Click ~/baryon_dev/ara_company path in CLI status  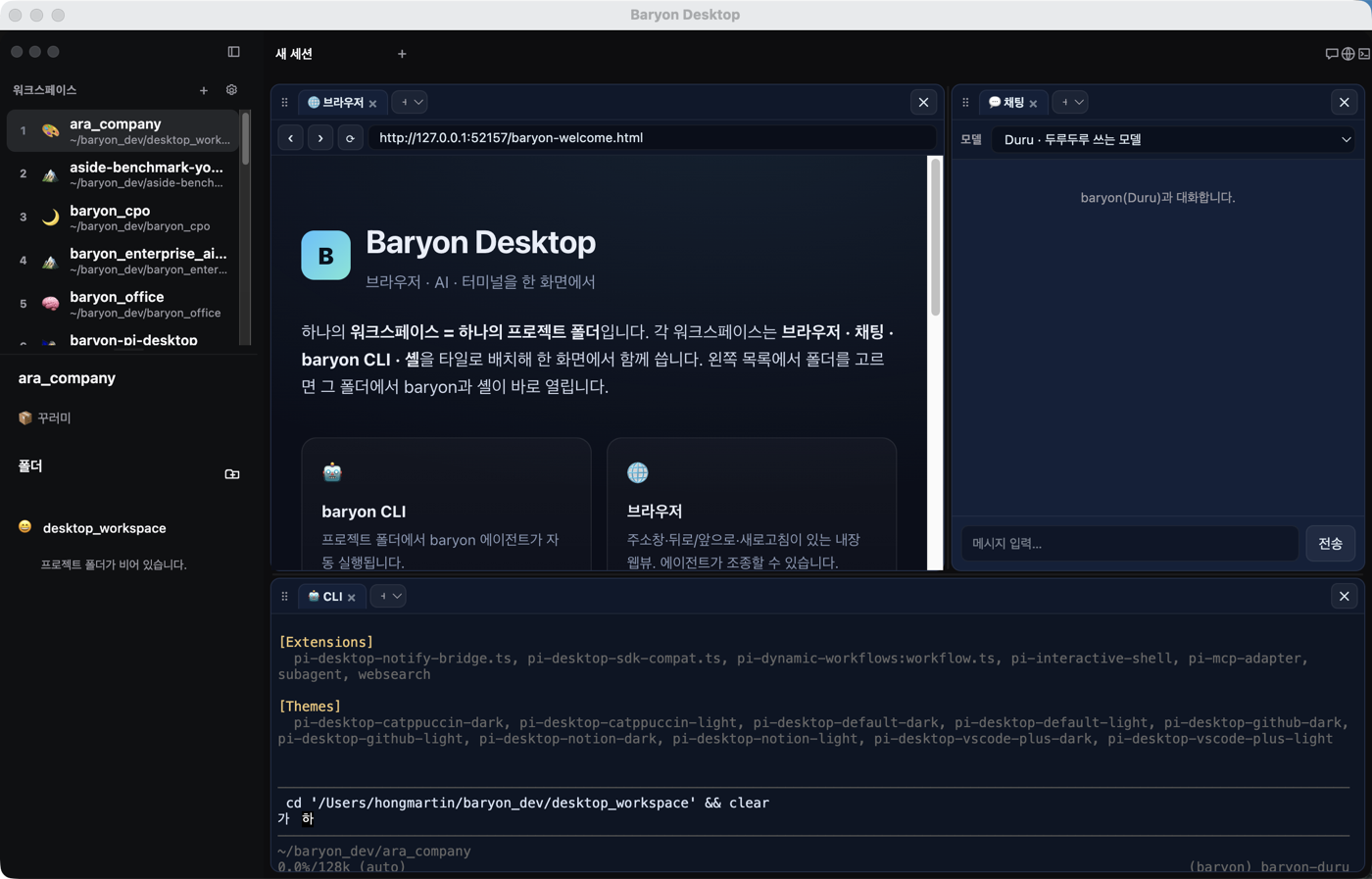point(374,851)
